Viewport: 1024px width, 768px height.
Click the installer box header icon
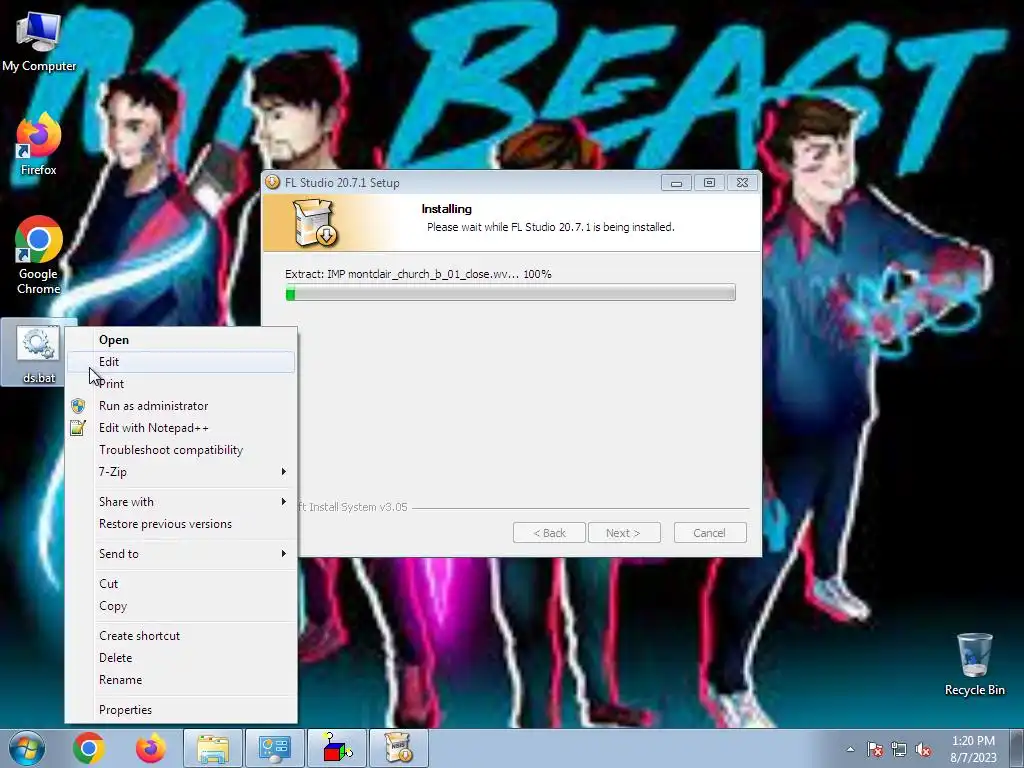(x=315, y=223)
